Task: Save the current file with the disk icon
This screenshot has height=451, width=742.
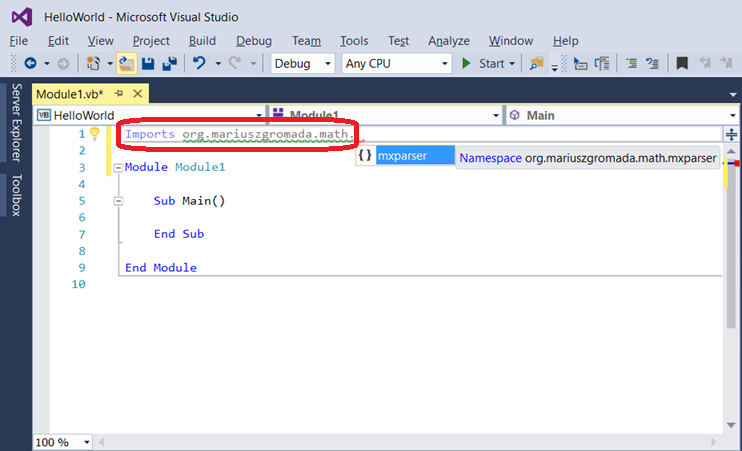Action: pyautogui.click(x=148, y=63)
